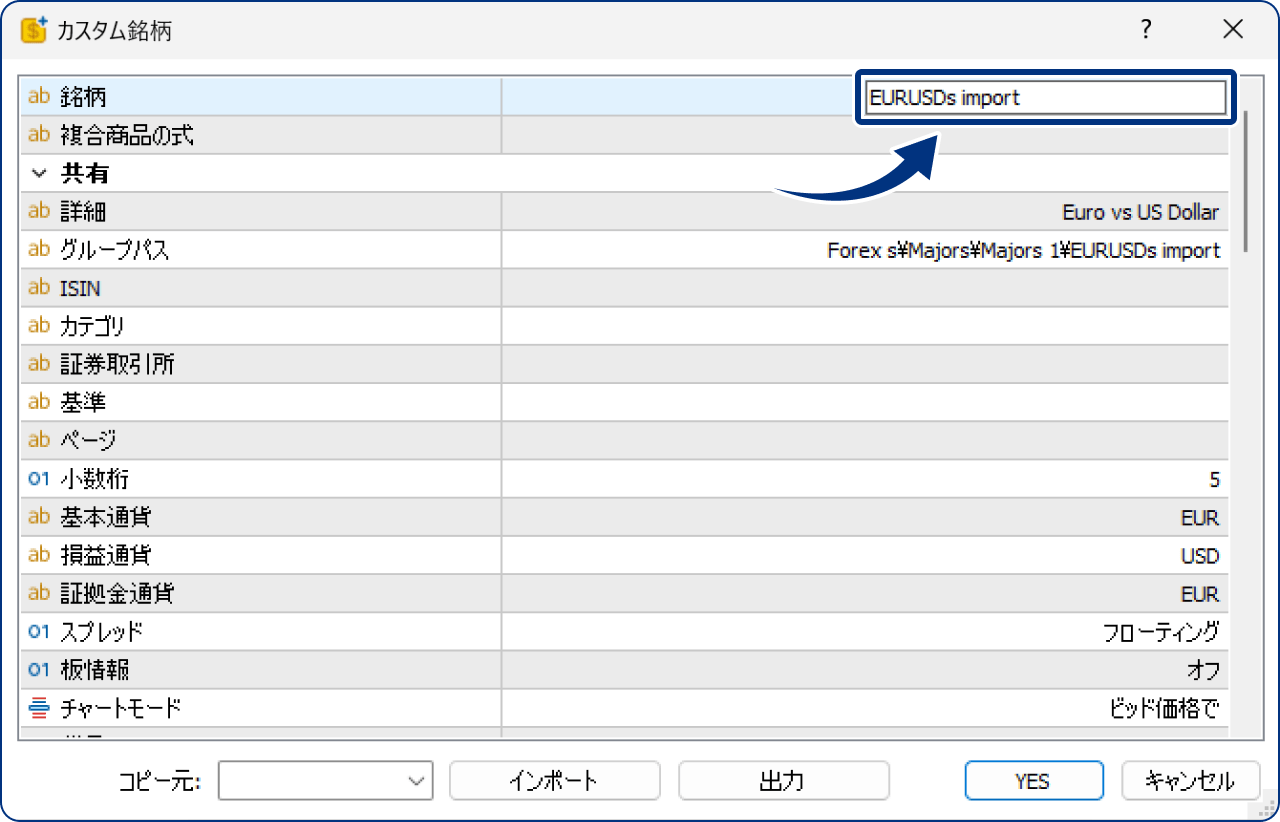Image resolution: width=1280 pixels, height=822 pixels.
Task: Click the custom symbol dialog title icon
Action: 35,30
